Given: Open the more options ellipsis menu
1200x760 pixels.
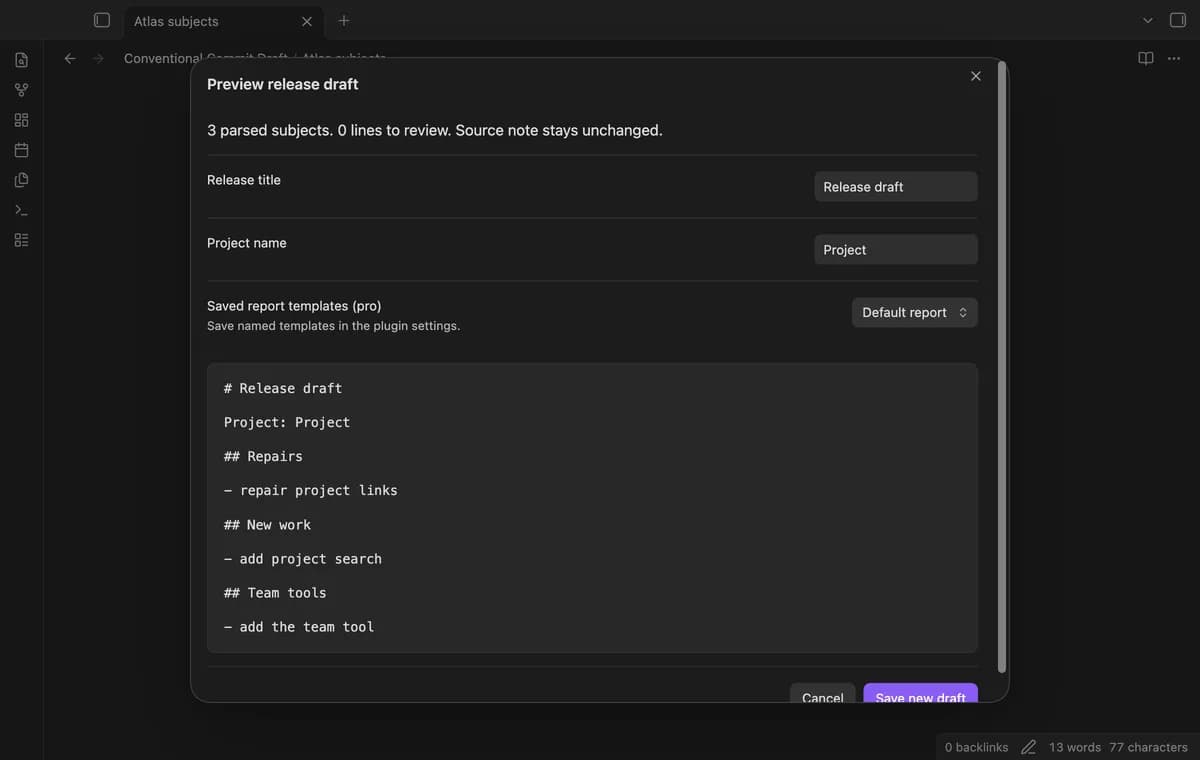Looking at the screenshot, I should (1174, 58).
